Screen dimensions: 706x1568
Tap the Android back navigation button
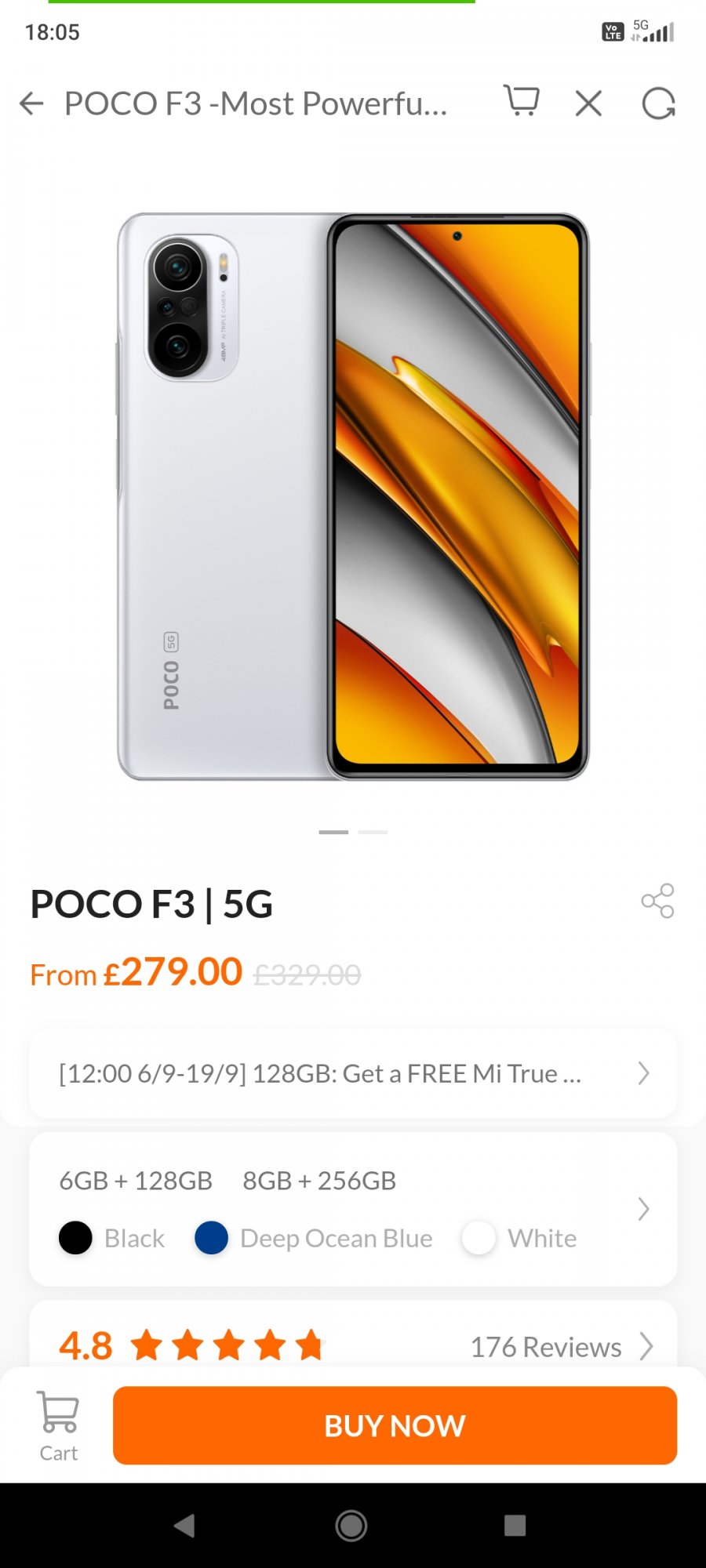[184, 1526]
